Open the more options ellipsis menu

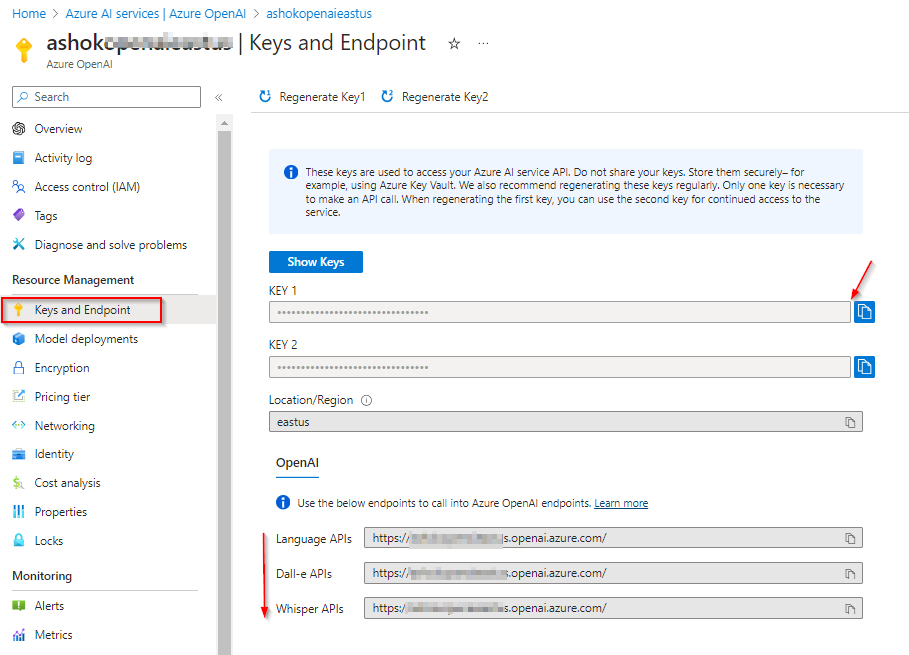tap(484, 44)
